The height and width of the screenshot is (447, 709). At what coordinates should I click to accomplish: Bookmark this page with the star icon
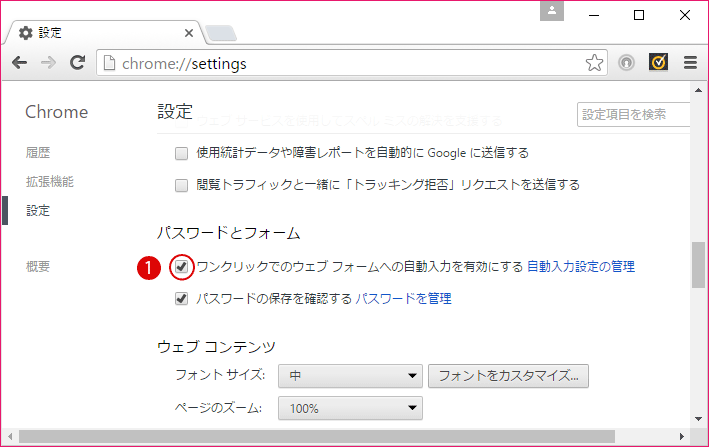click(594, 63)
